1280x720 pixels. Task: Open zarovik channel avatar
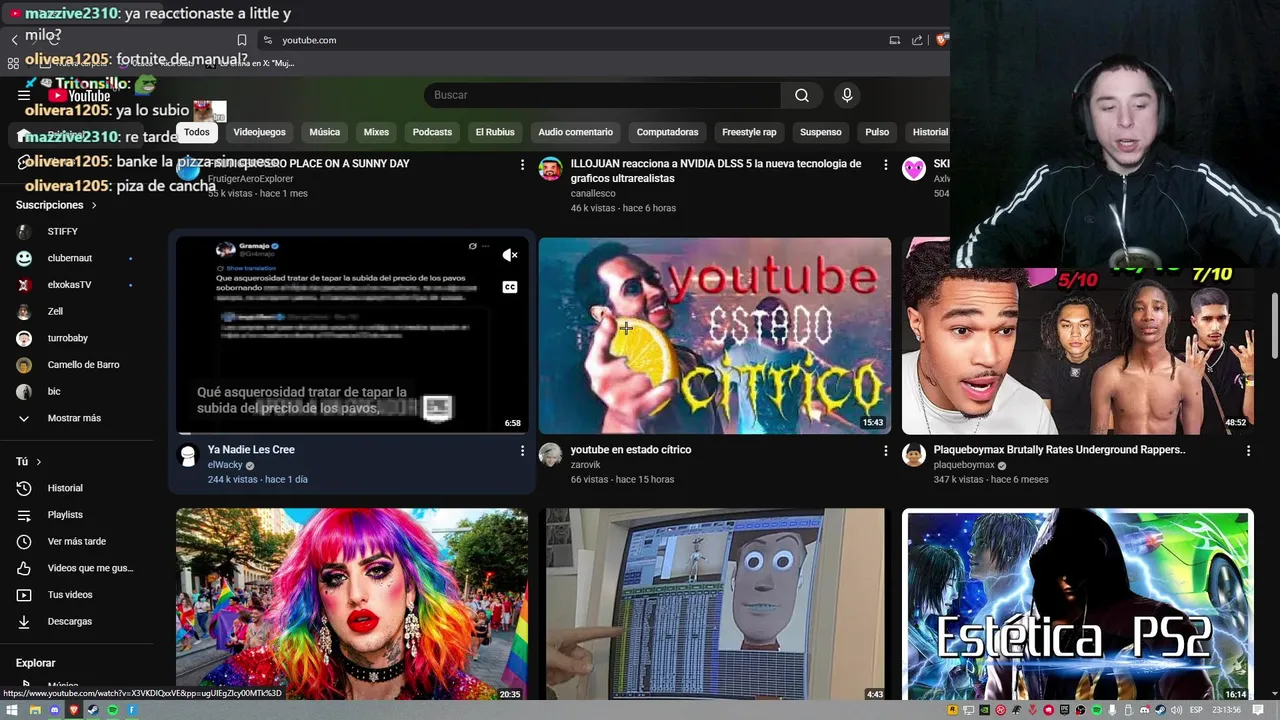(x=551, y=456)
